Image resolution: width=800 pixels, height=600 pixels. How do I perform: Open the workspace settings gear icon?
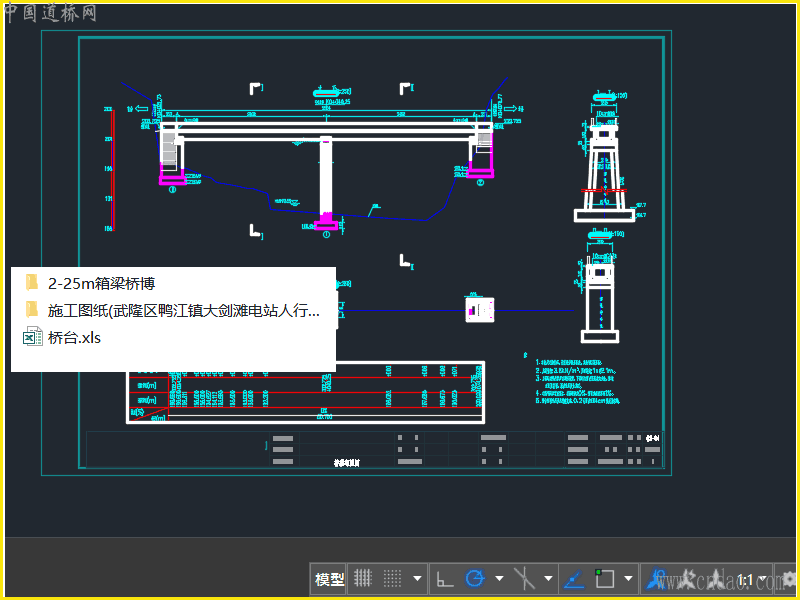789,579
